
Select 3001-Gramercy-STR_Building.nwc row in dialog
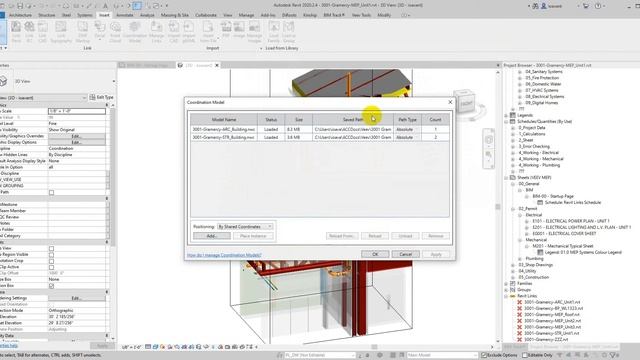pyautogui.click(x=320, y=138)
